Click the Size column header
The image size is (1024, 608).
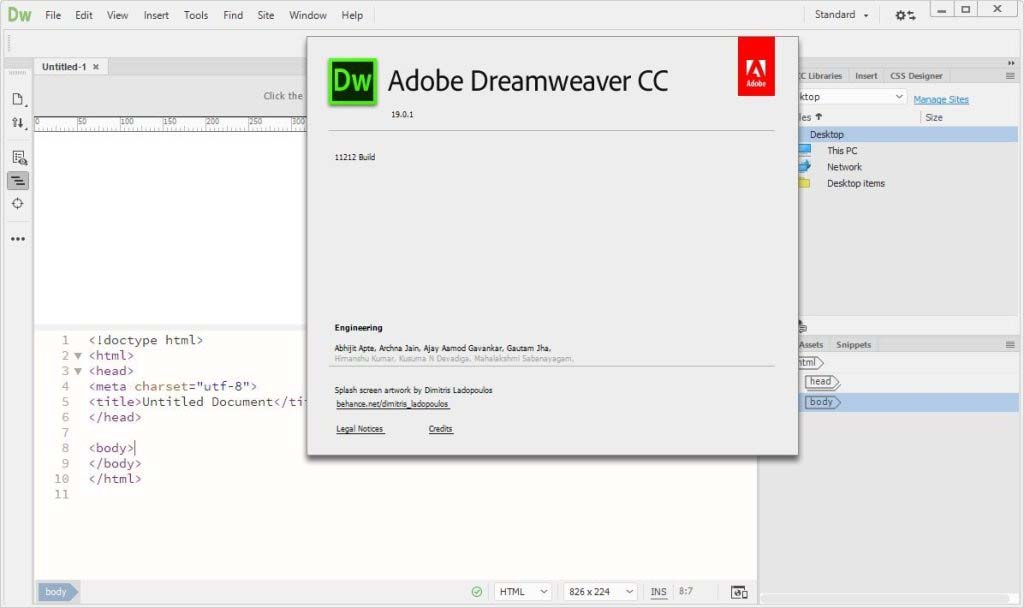click(x=934, y=118)
